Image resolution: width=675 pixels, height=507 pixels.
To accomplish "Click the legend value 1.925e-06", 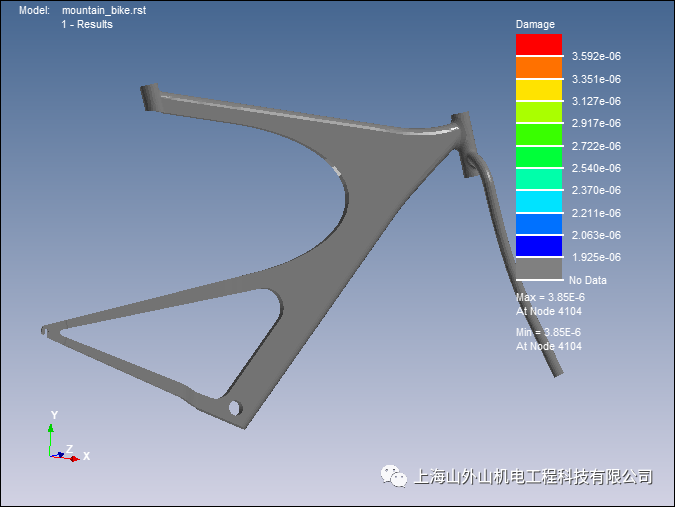I will 596,257.
